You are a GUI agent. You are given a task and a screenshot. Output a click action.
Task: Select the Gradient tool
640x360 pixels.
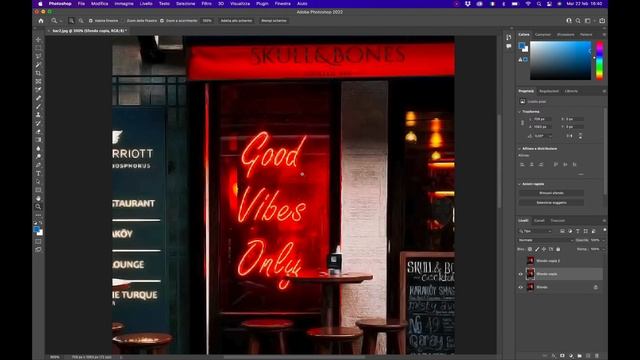pos(38,140)
